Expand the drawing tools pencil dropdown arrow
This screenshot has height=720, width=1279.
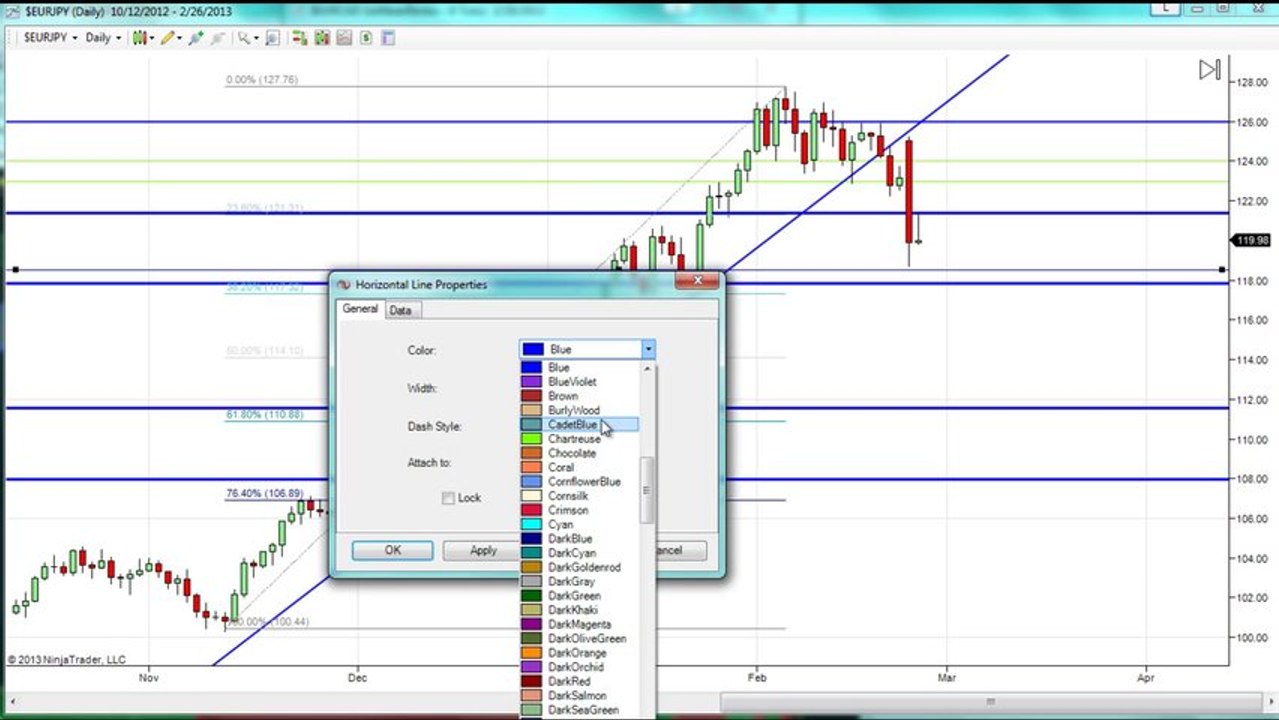pos(180,38)
